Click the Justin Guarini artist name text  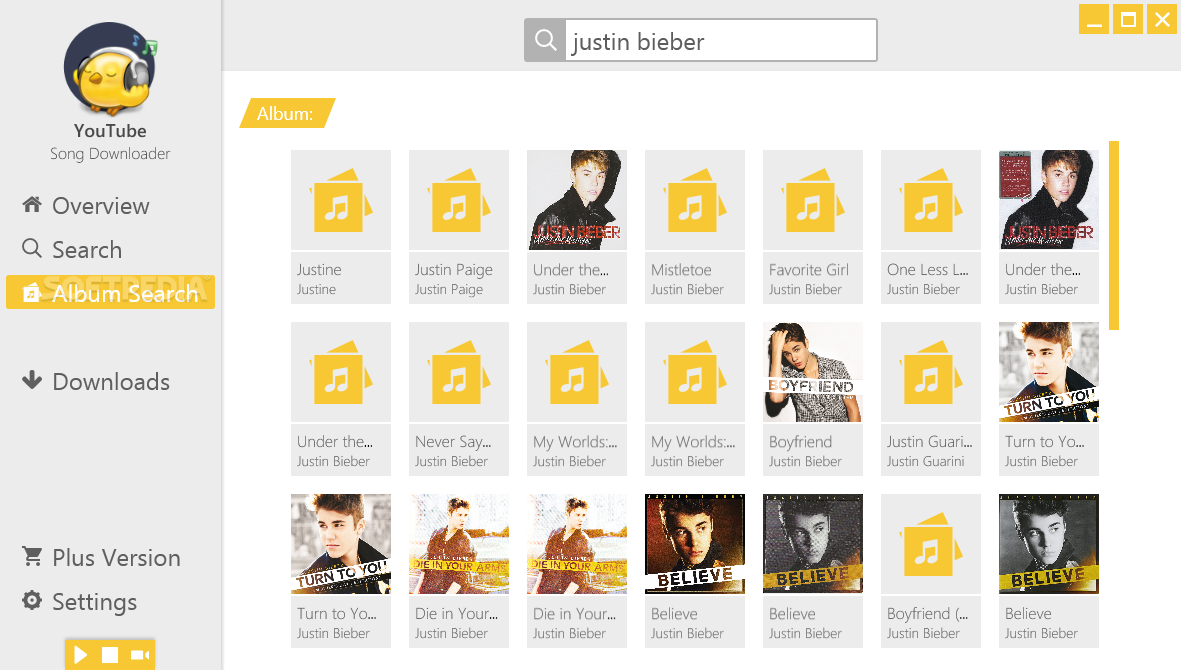click(x=925, y=461)
